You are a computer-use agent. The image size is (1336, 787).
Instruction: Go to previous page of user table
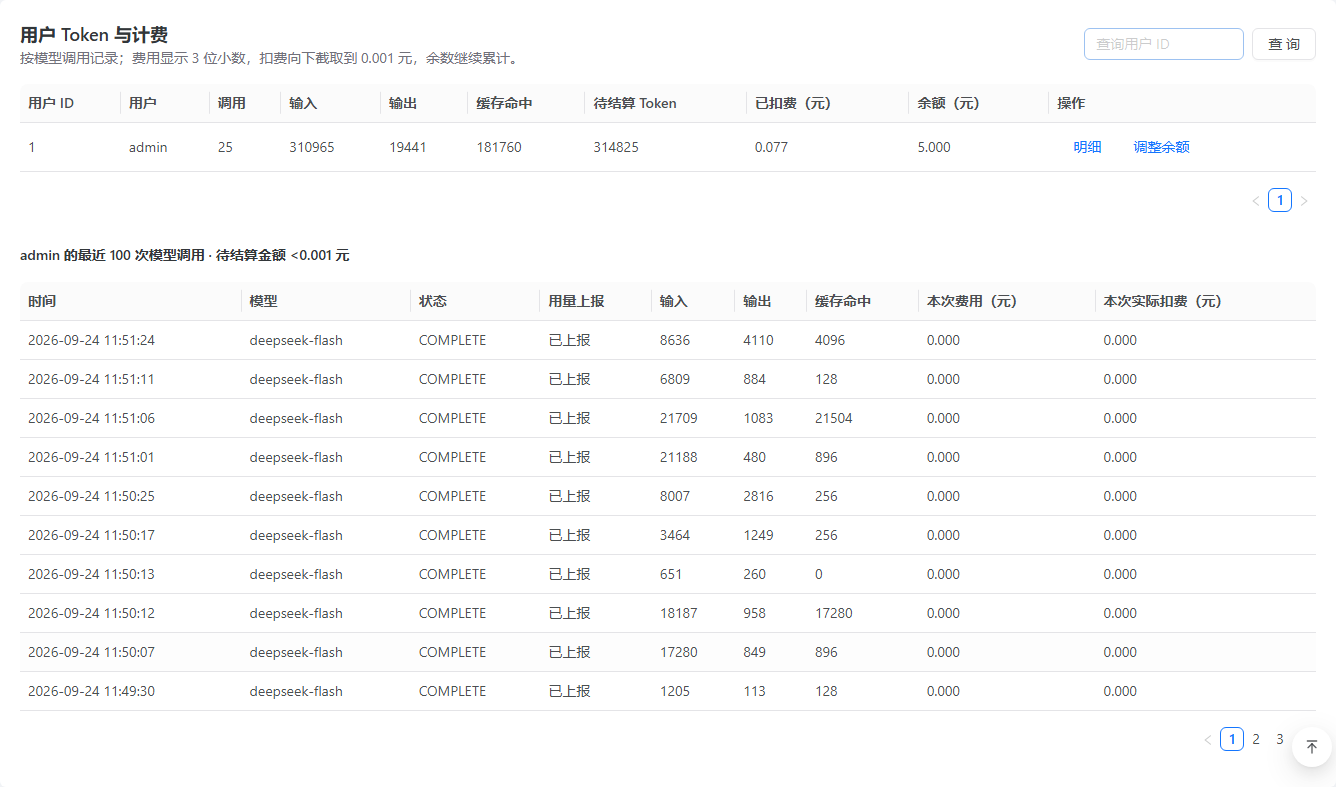pos(1256,201)
